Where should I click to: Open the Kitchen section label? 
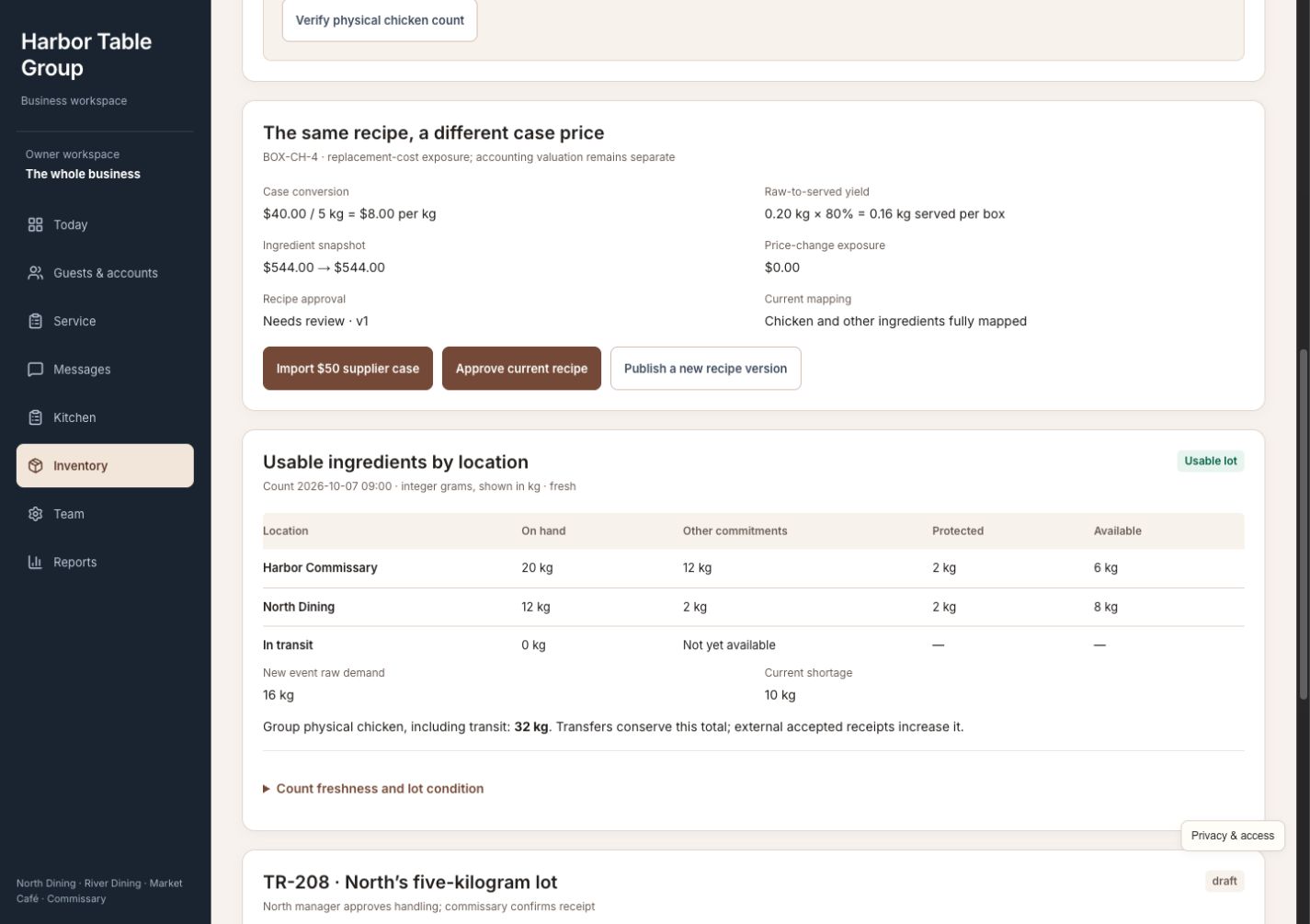pyautogui.click(x=74, y=417)
